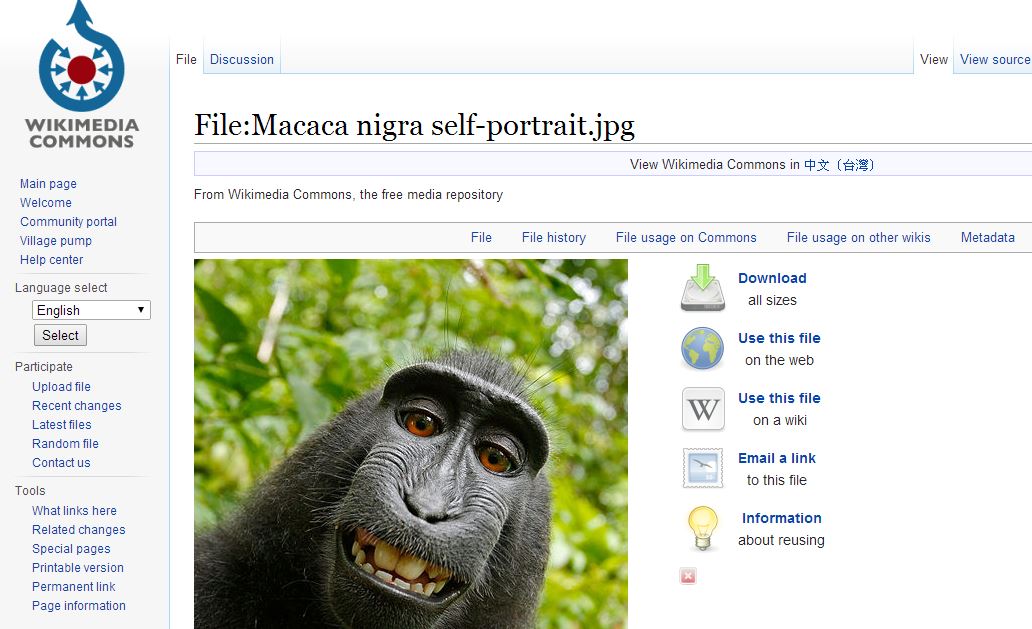Click the Download drive icon
The image size is (1032, 629).
pos(703,288)
